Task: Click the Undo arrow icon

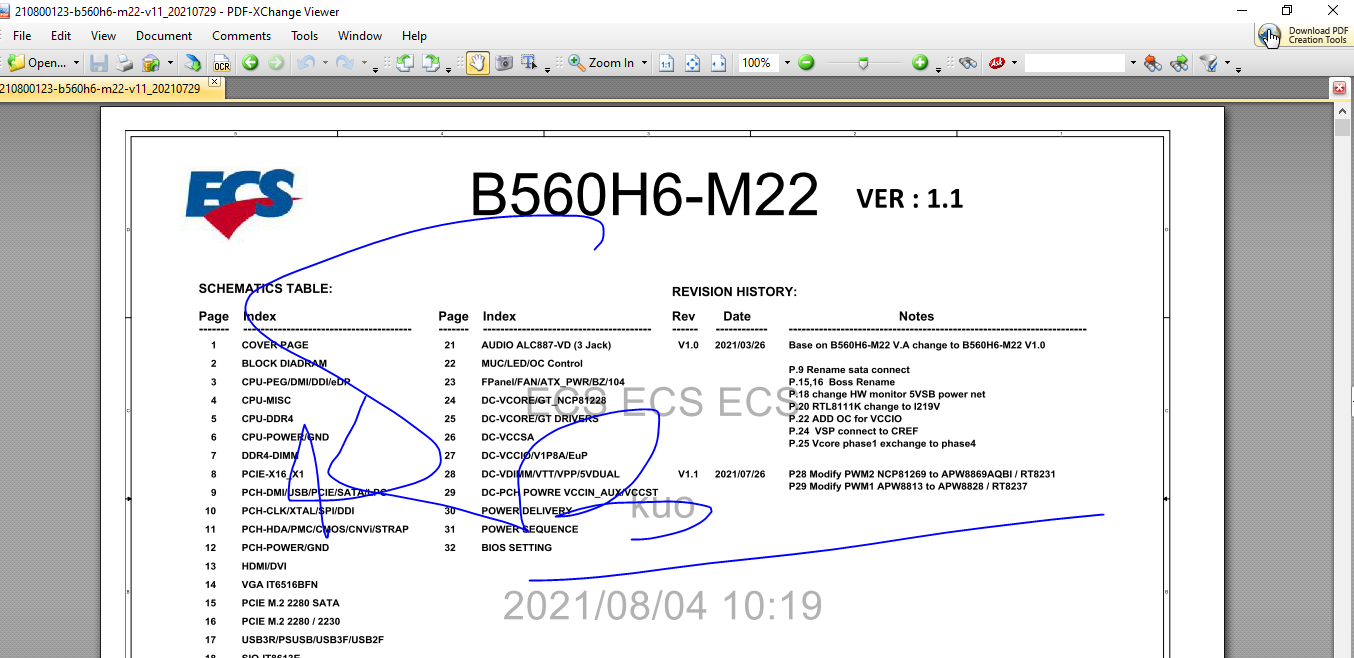Action: click(x=305, y=62)
